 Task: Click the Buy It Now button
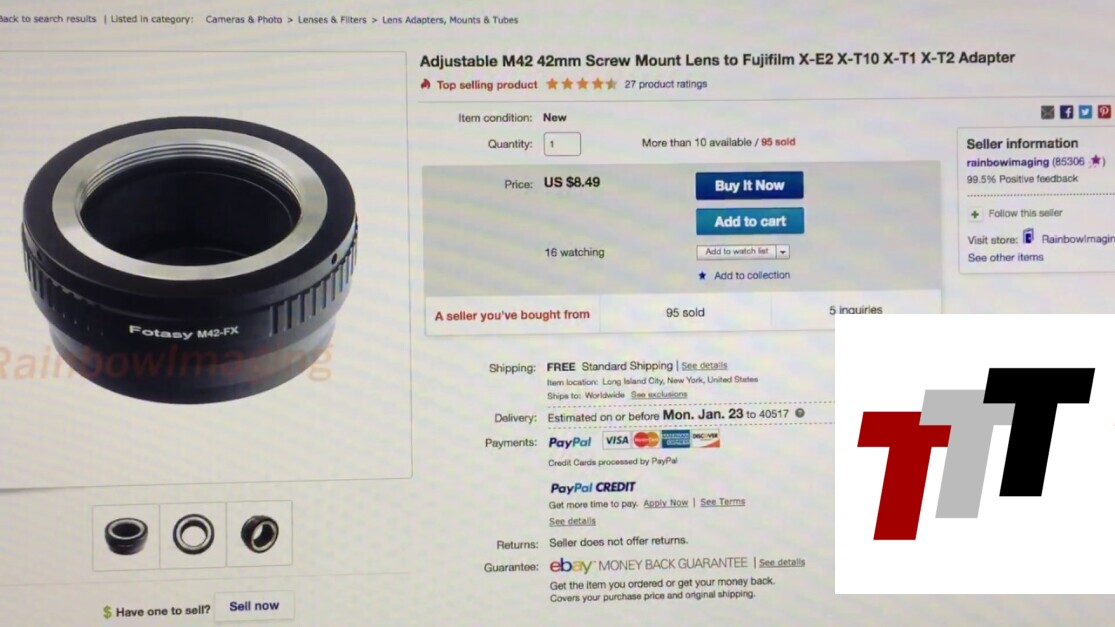[x=749, y=186]
